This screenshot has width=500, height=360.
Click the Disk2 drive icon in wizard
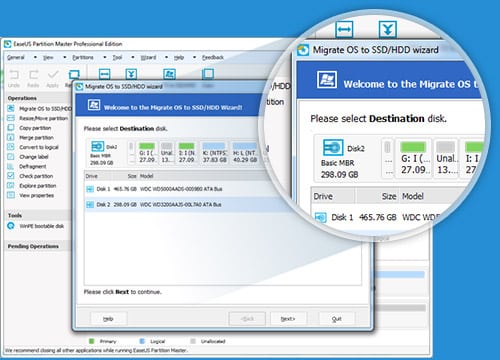[97, 147]
